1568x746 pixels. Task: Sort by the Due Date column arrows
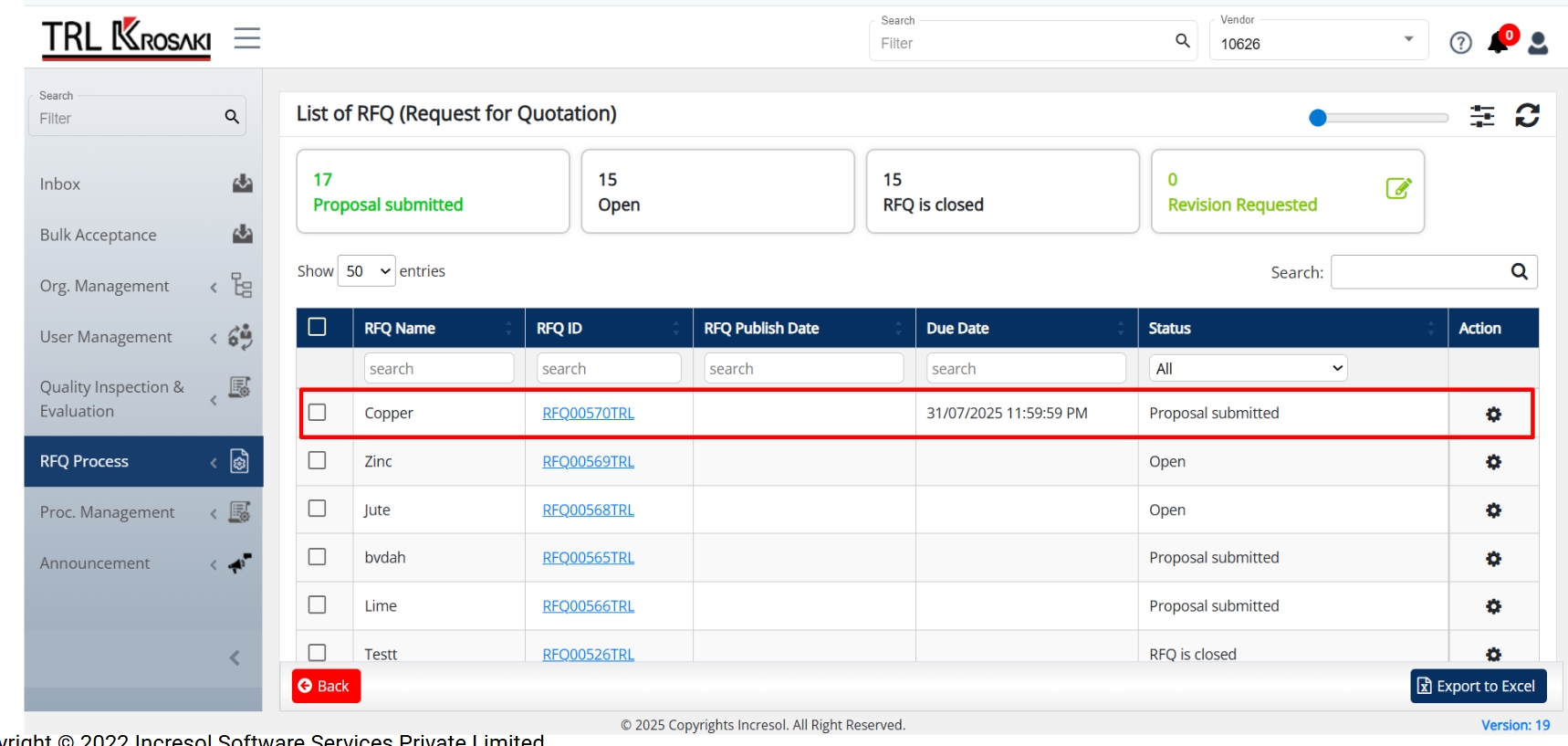click(1121, 329)
